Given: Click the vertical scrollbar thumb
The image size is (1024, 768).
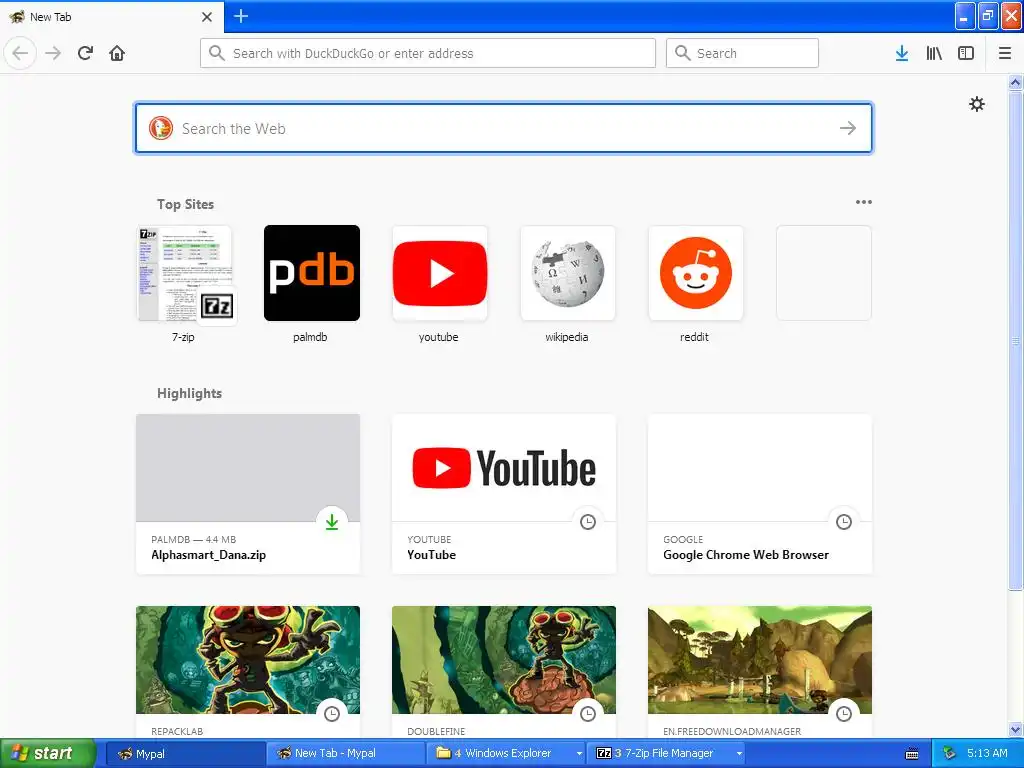Looking at the screenshot, I should (1016, 340).
